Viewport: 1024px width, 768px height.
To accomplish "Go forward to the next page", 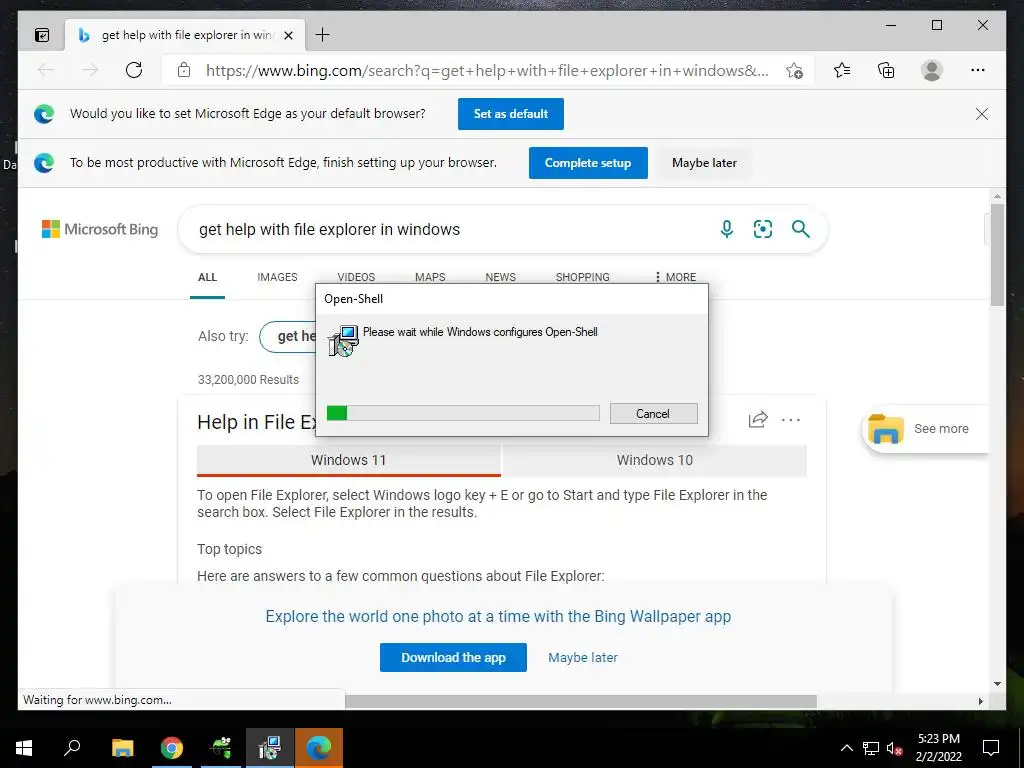I will (x=90, y=70).
